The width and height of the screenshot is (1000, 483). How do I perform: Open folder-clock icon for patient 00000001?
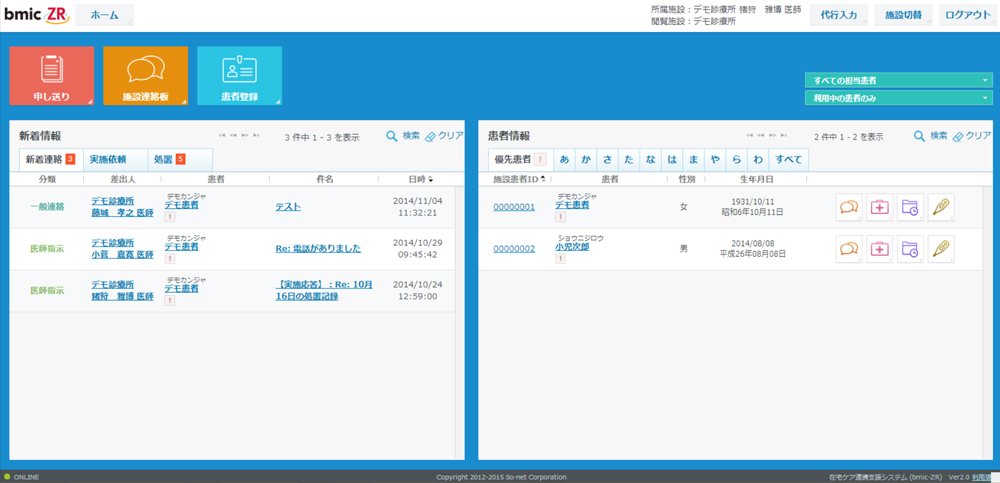point(910,207)
